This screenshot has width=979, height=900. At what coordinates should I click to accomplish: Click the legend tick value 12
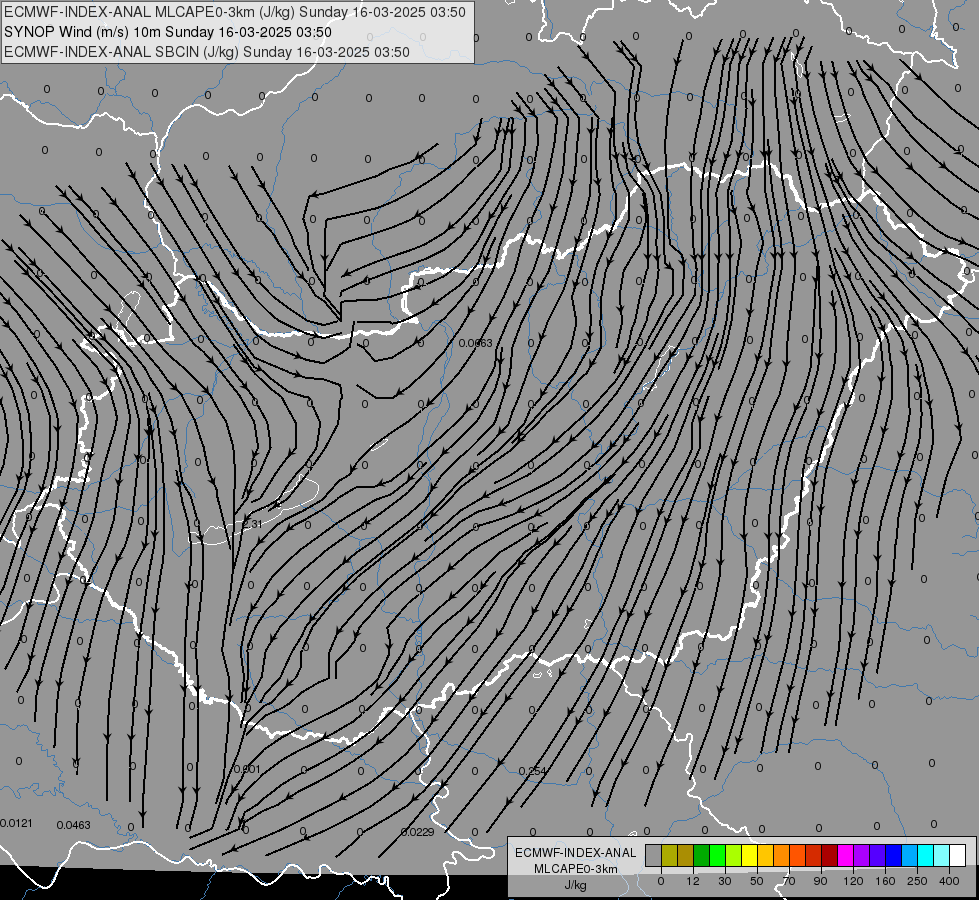click(x=693, y=881)
